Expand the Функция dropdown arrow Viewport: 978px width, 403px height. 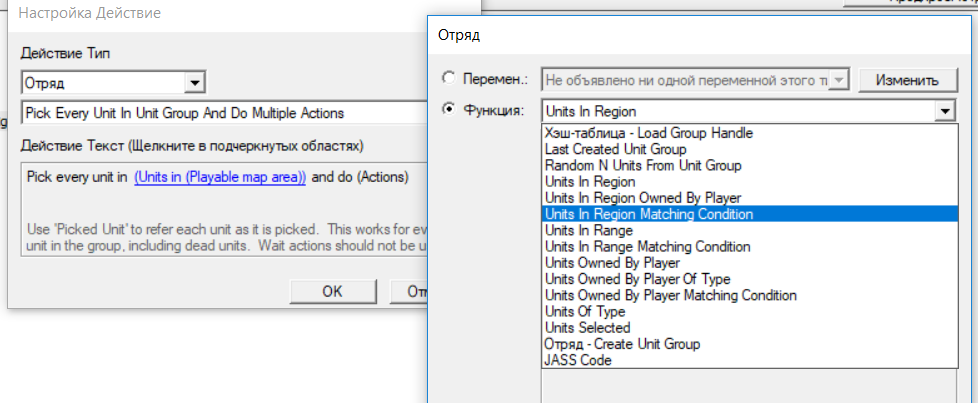942,111
